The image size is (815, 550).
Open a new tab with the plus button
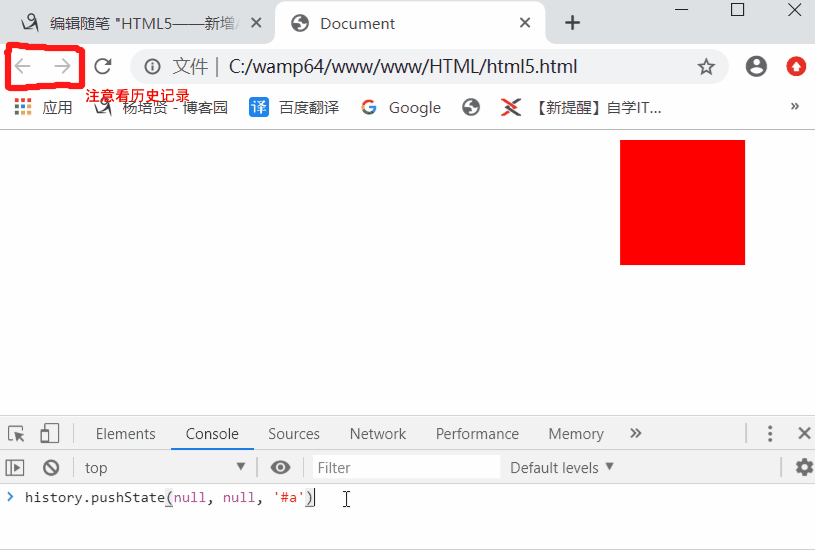572,23
